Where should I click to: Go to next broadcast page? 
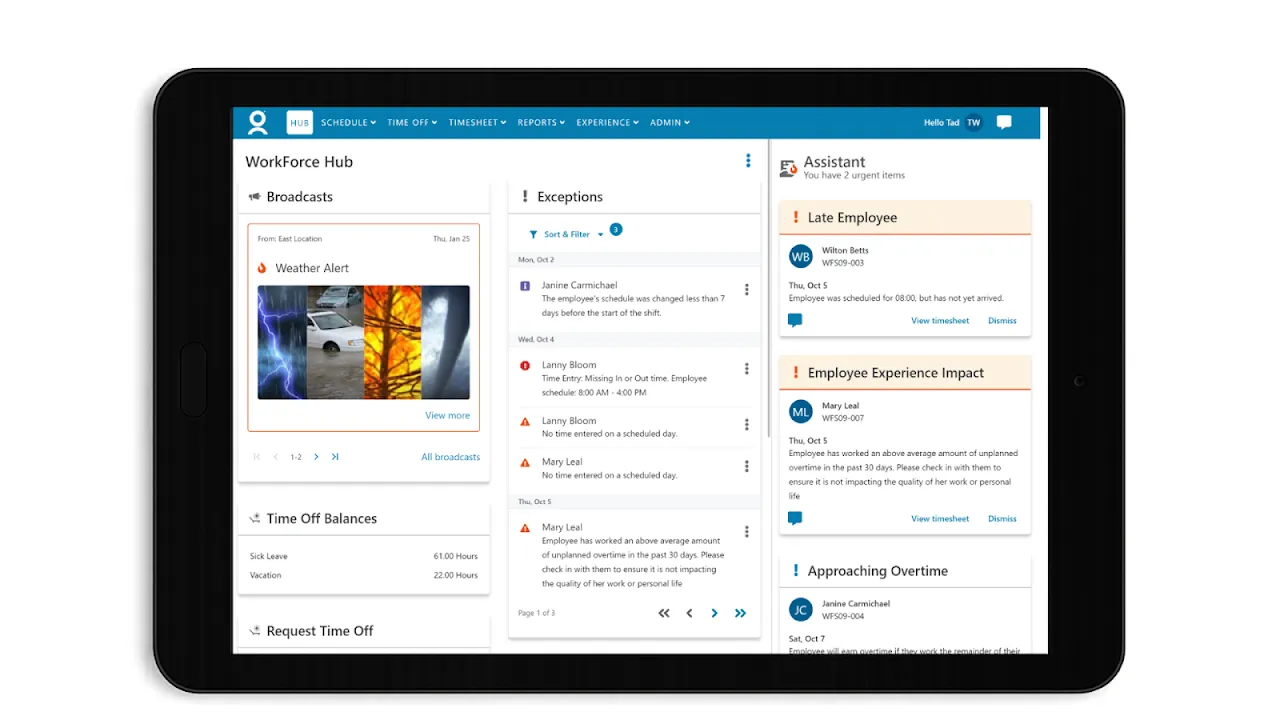(x=316, y=457)
